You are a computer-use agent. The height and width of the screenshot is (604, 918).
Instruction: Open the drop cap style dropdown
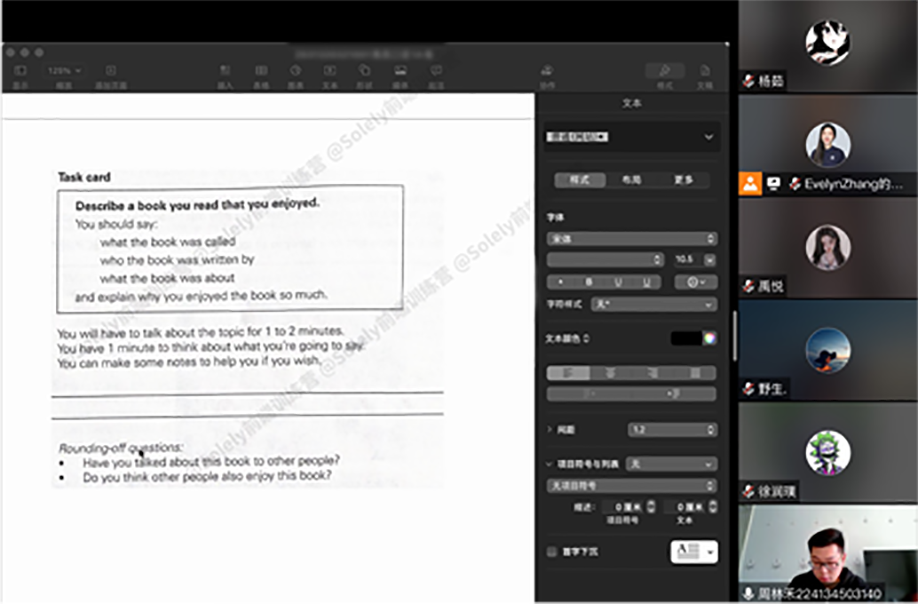(x=694, y=551)
